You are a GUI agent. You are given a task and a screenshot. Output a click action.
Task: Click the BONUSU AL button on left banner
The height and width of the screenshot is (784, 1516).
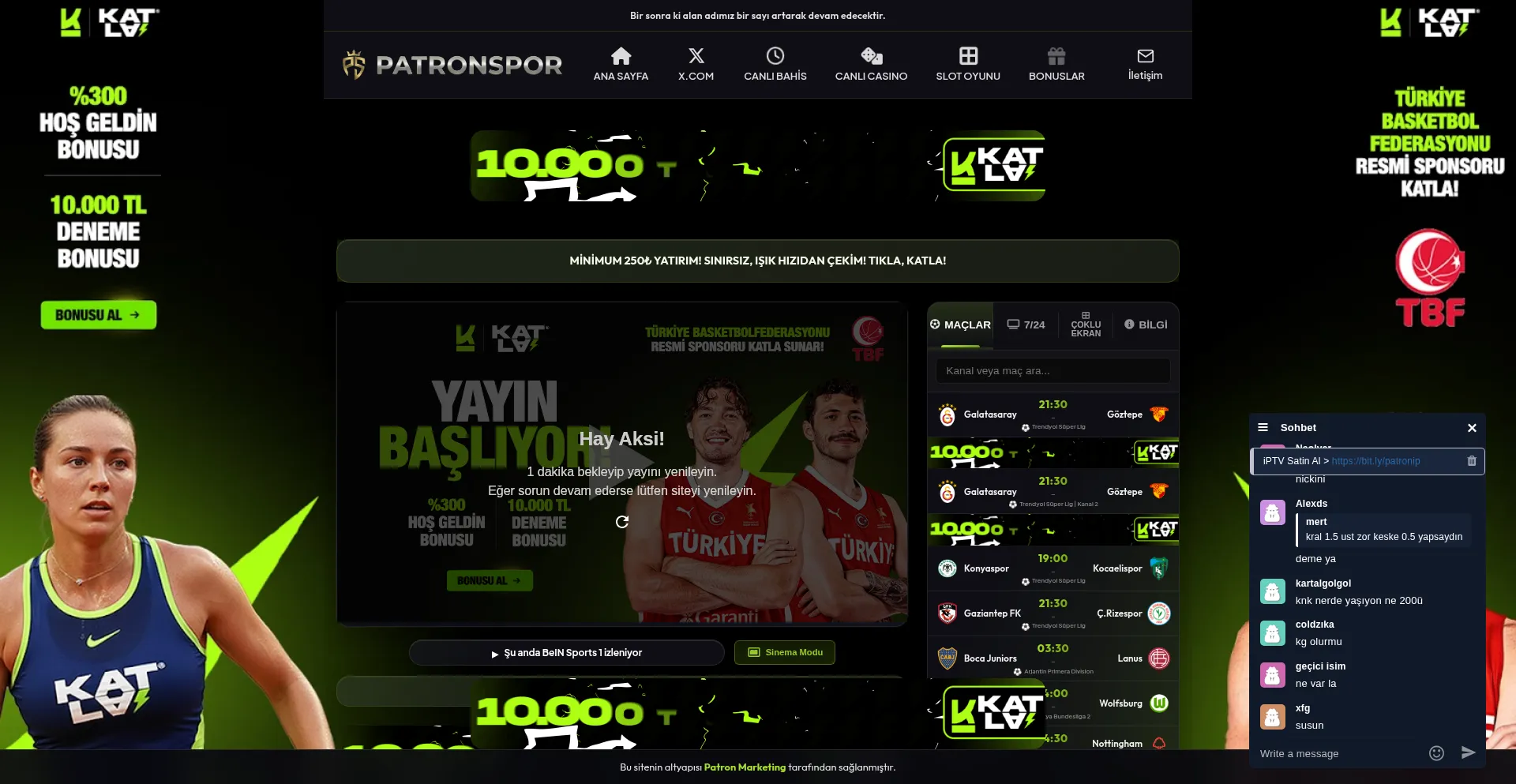coord(98,315)
